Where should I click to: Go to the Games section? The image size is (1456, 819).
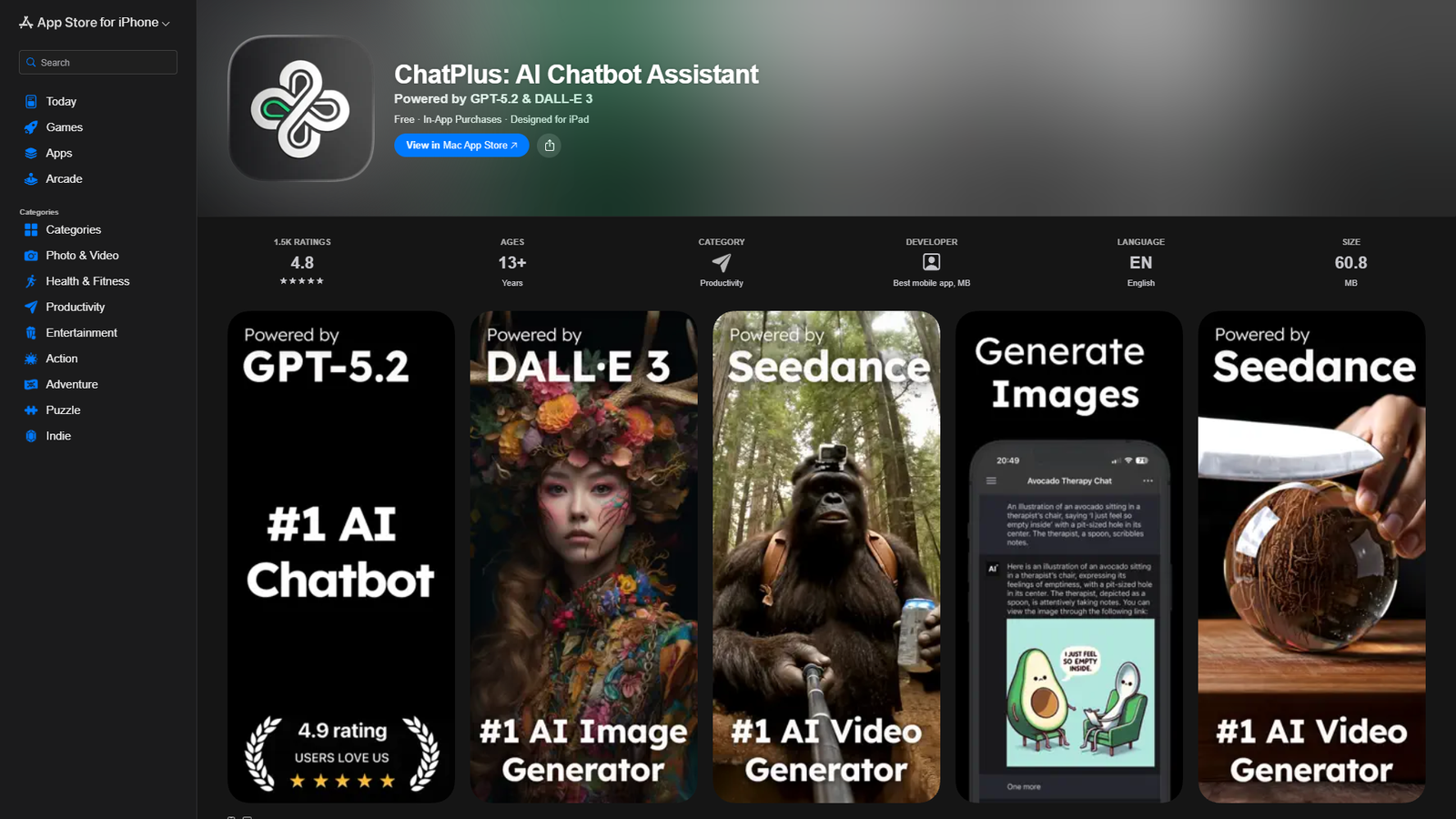(x=65, y=127)
